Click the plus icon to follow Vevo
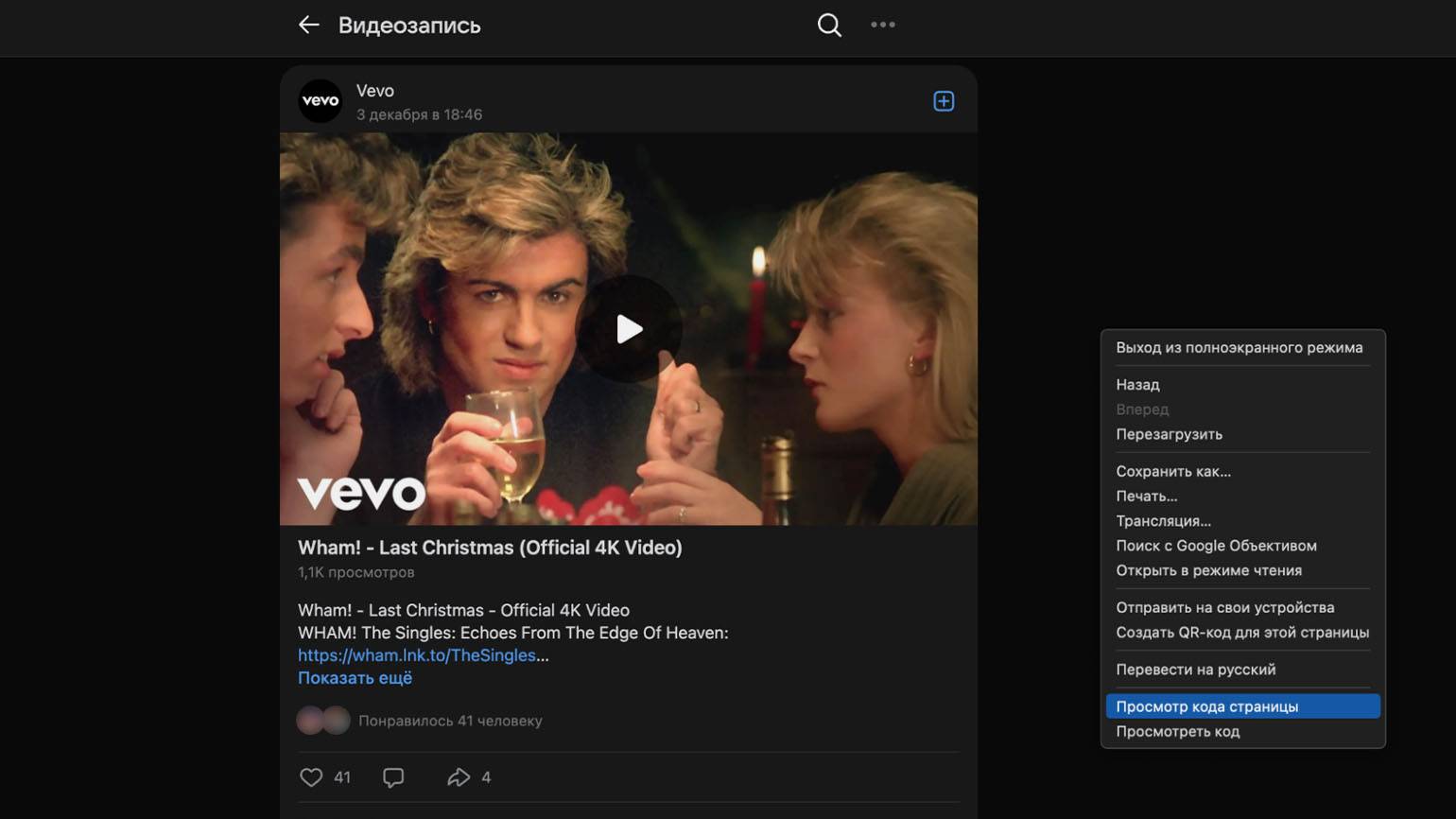This screenshot has height=819, width=1456. pyautogui.click(x=943, y=101)
